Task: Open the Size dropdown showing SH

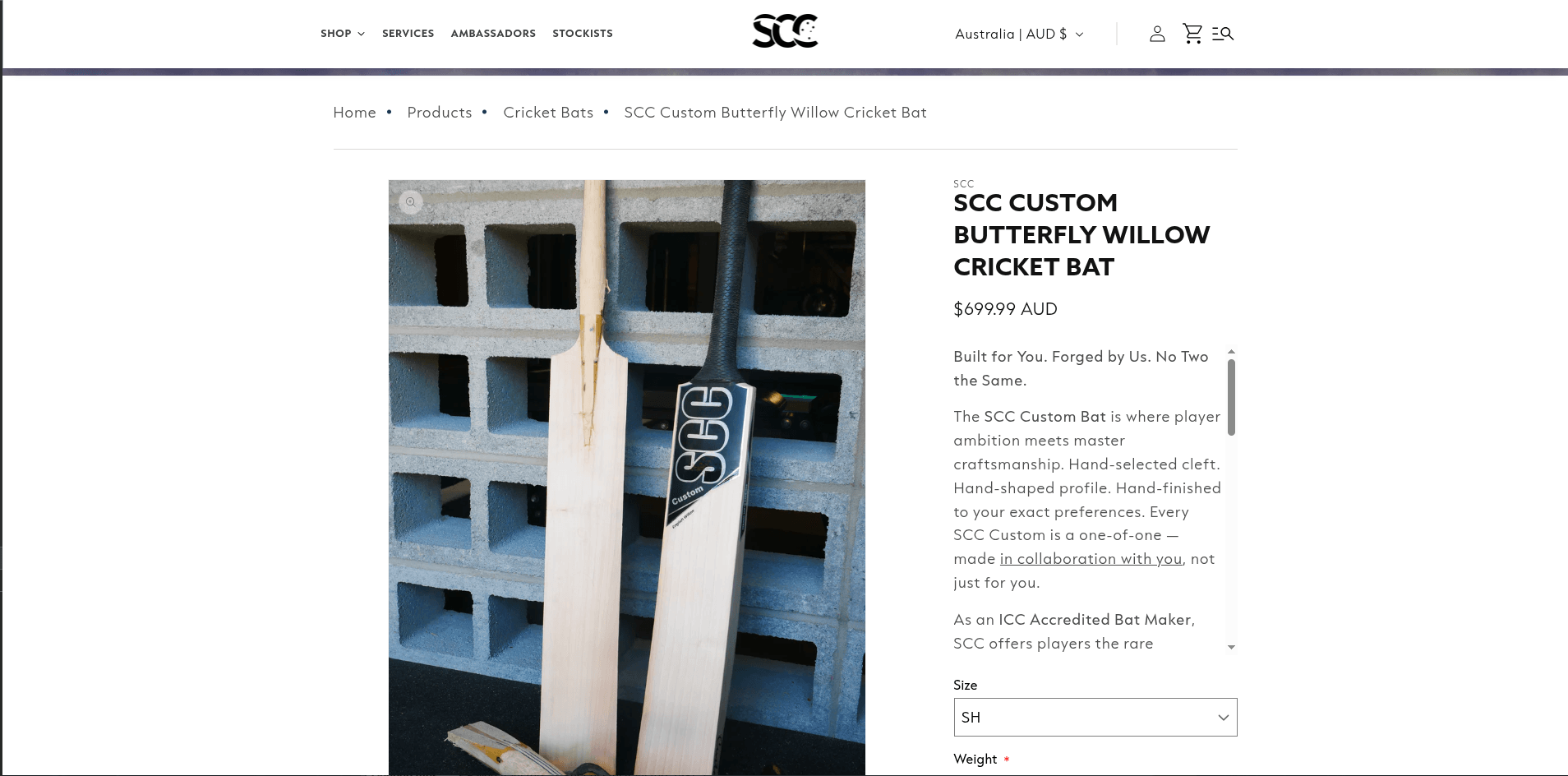Action: point(1095,718)
